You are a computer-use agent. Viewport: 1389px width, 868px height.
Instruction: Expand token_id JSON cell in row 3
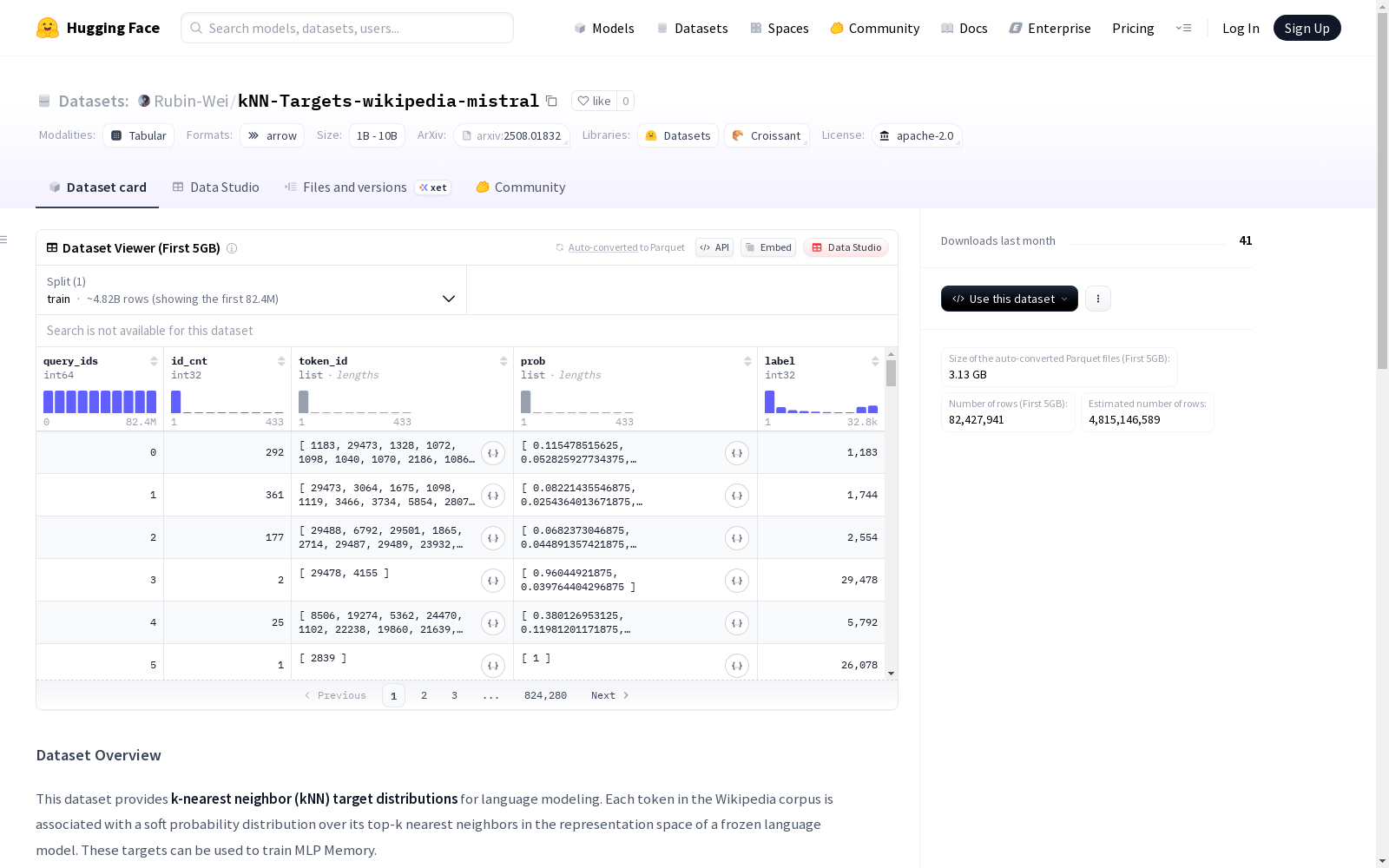[x=493, y=581]
